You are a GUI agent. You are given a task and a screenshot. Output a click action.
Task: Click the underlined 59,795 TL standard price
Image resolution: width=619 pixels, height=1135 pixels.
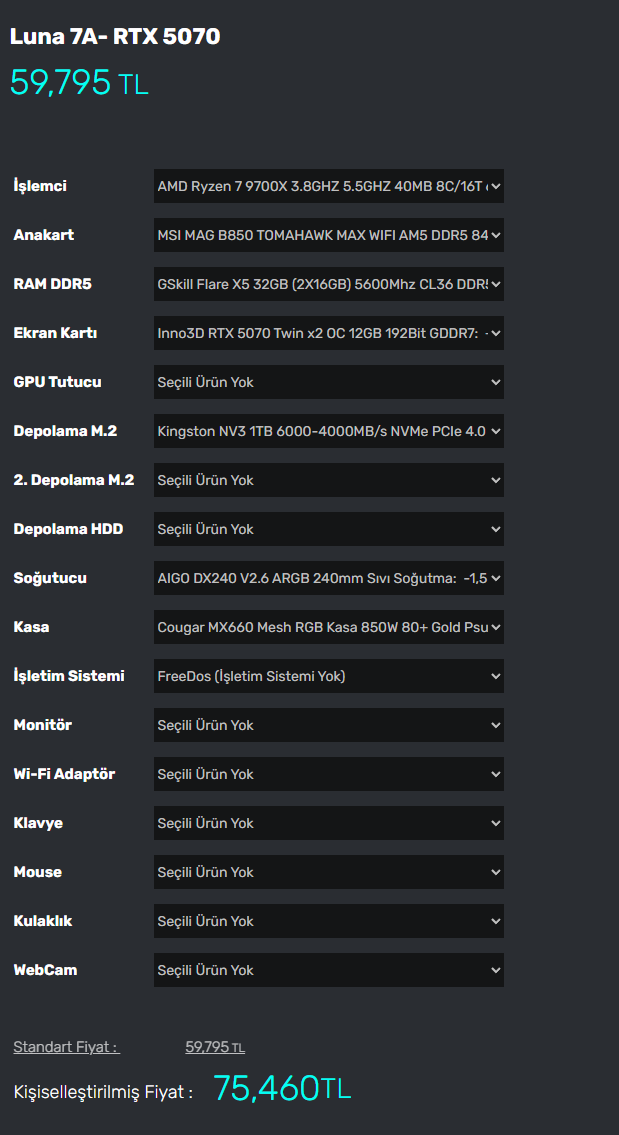pyautogui.click(x=215, y=1047)
